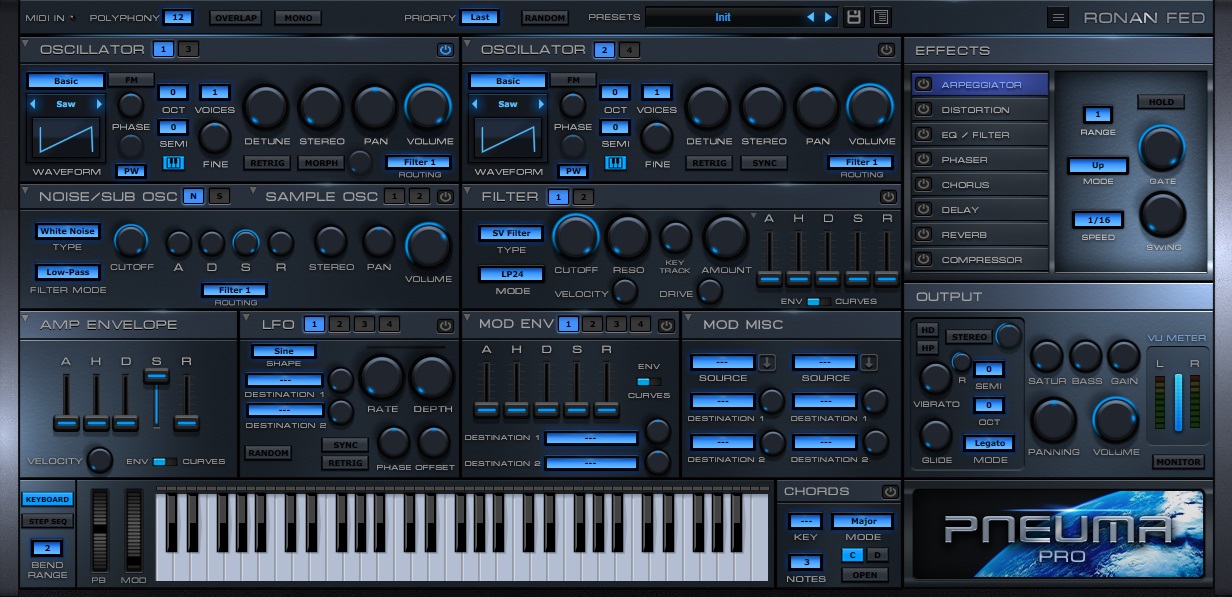The width and height of the screenshot is (1232, 597).
Task: Click Oscillator 1 keyboard tracking icon
Action: [172, 163]
